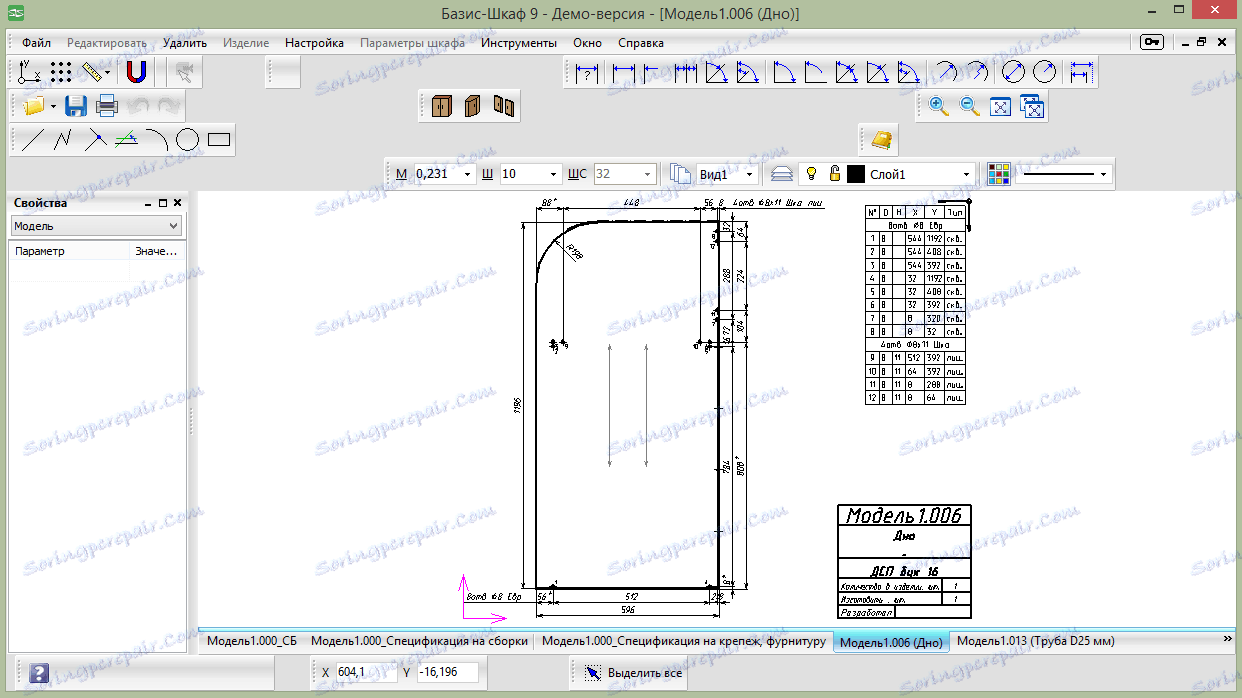The width and height of the screenshot is (1242, 698).
Task: Open the multicolor palette grid
Action: tap(998, 174)
